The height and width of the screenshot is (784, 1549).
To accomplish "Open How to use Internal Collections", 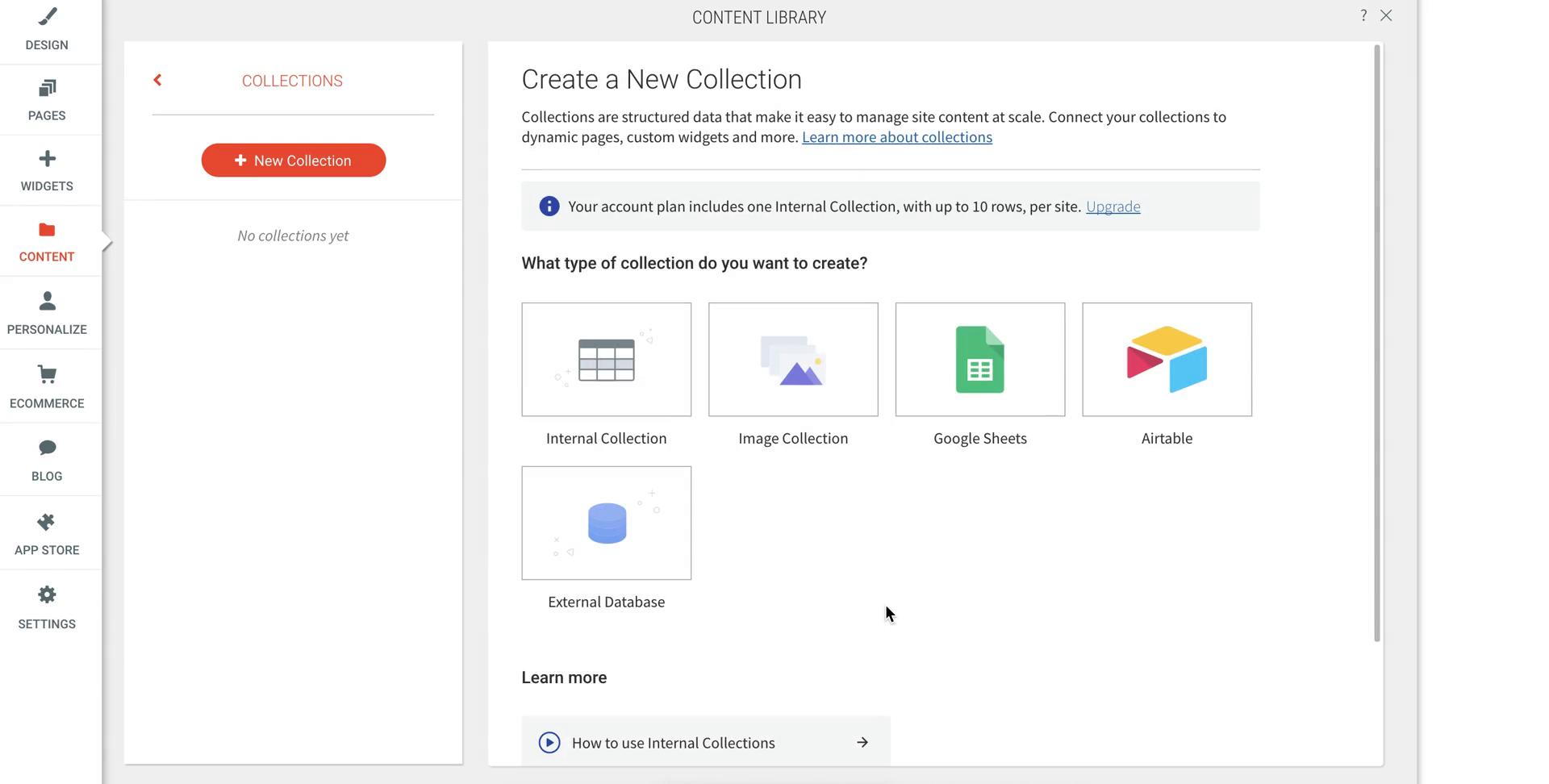I will (x=706, y=741).
